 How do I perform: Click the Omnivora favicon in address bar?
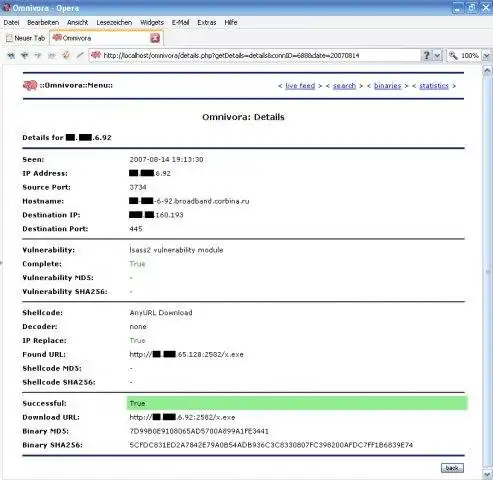click(x=96, y=55)
